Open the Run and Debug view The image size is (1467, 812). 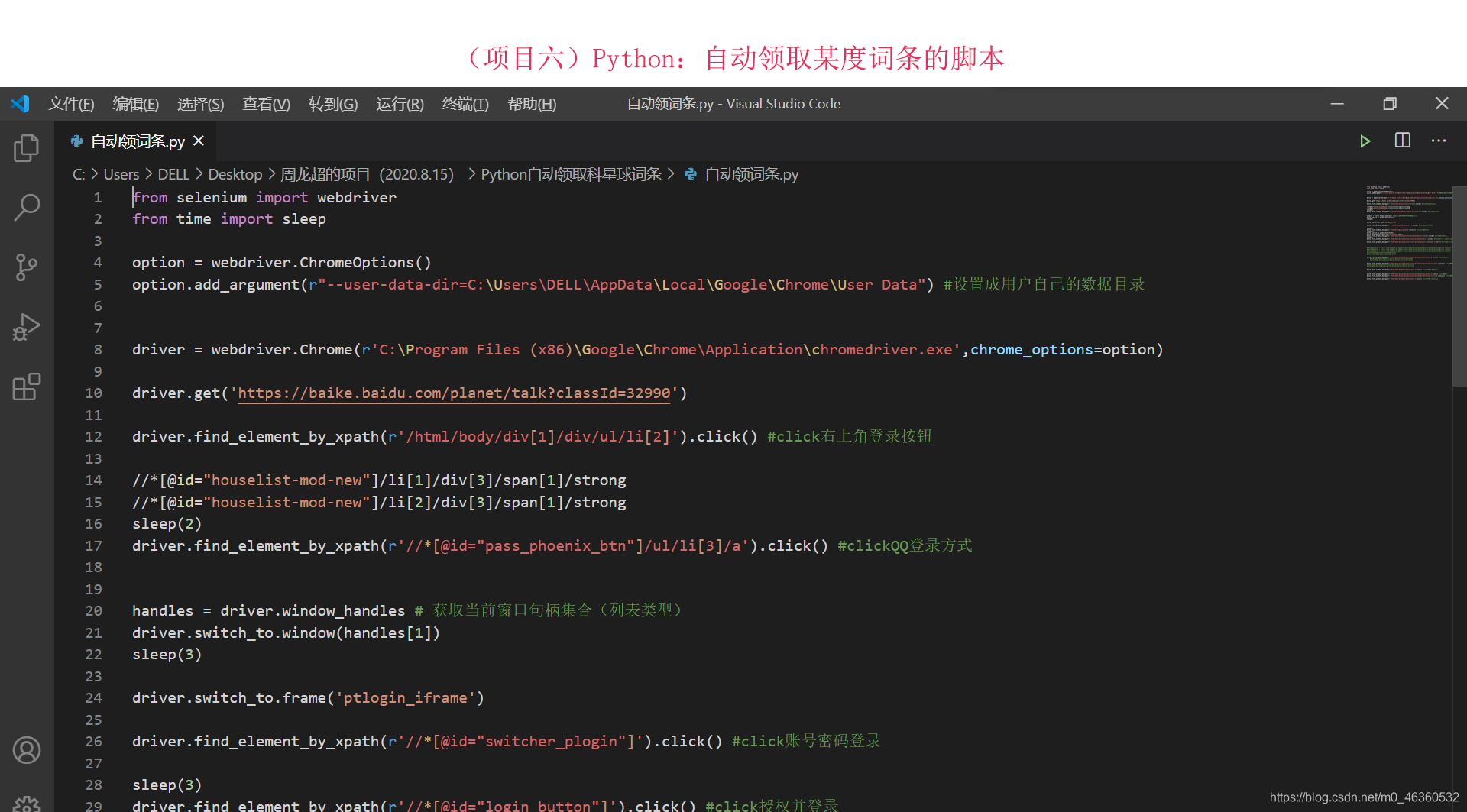[x=27, y=327]
